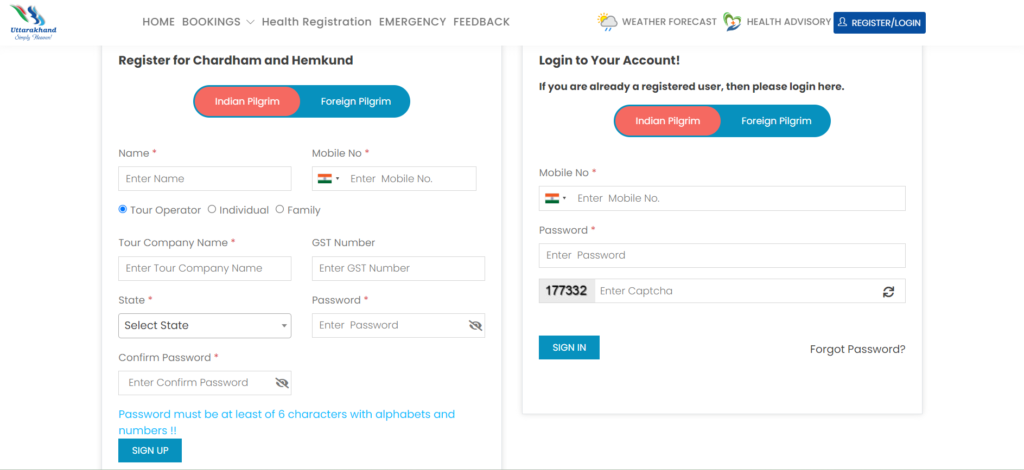The width and height of the screenshot is (1024, 470).
Task: Click the Forgot Password link
Action: 857,349
